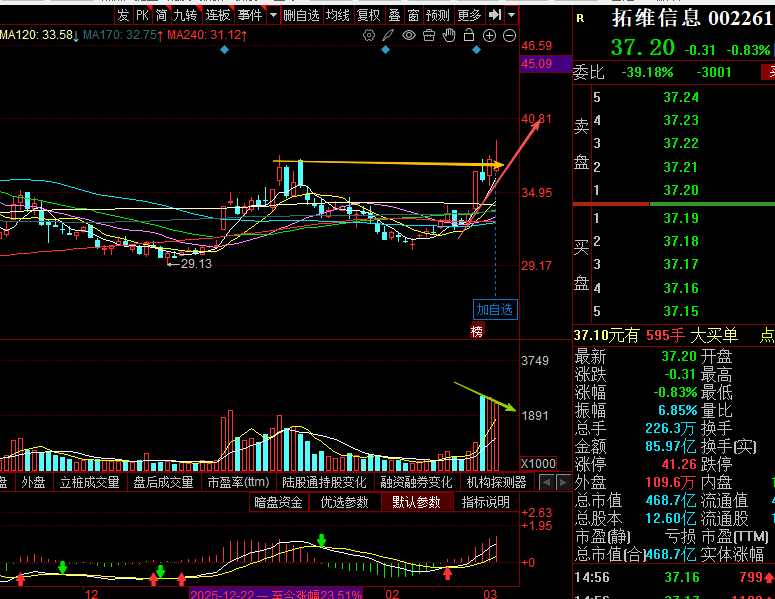The width and height of the screenshot is (775, 599).
Task: Select the 优选参数 option
Action: pos(344,502)
